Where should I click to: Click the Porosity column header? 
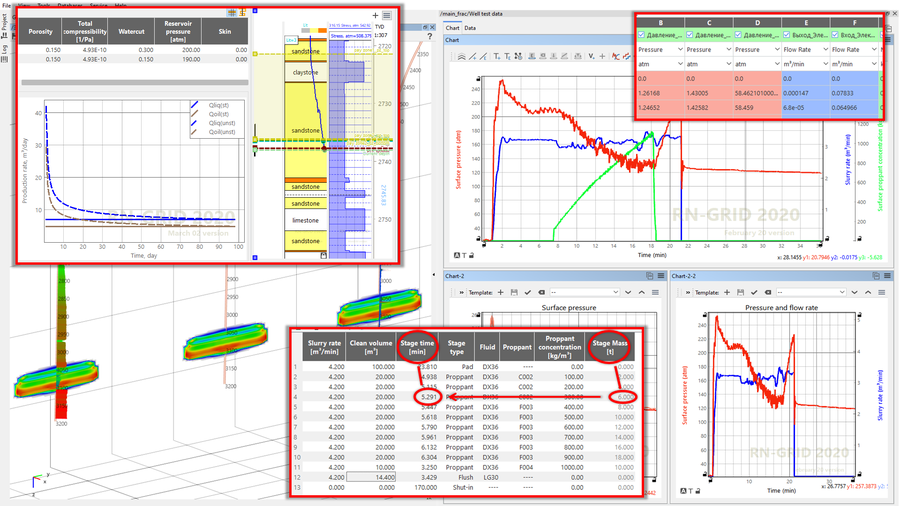tap(41, 32)
